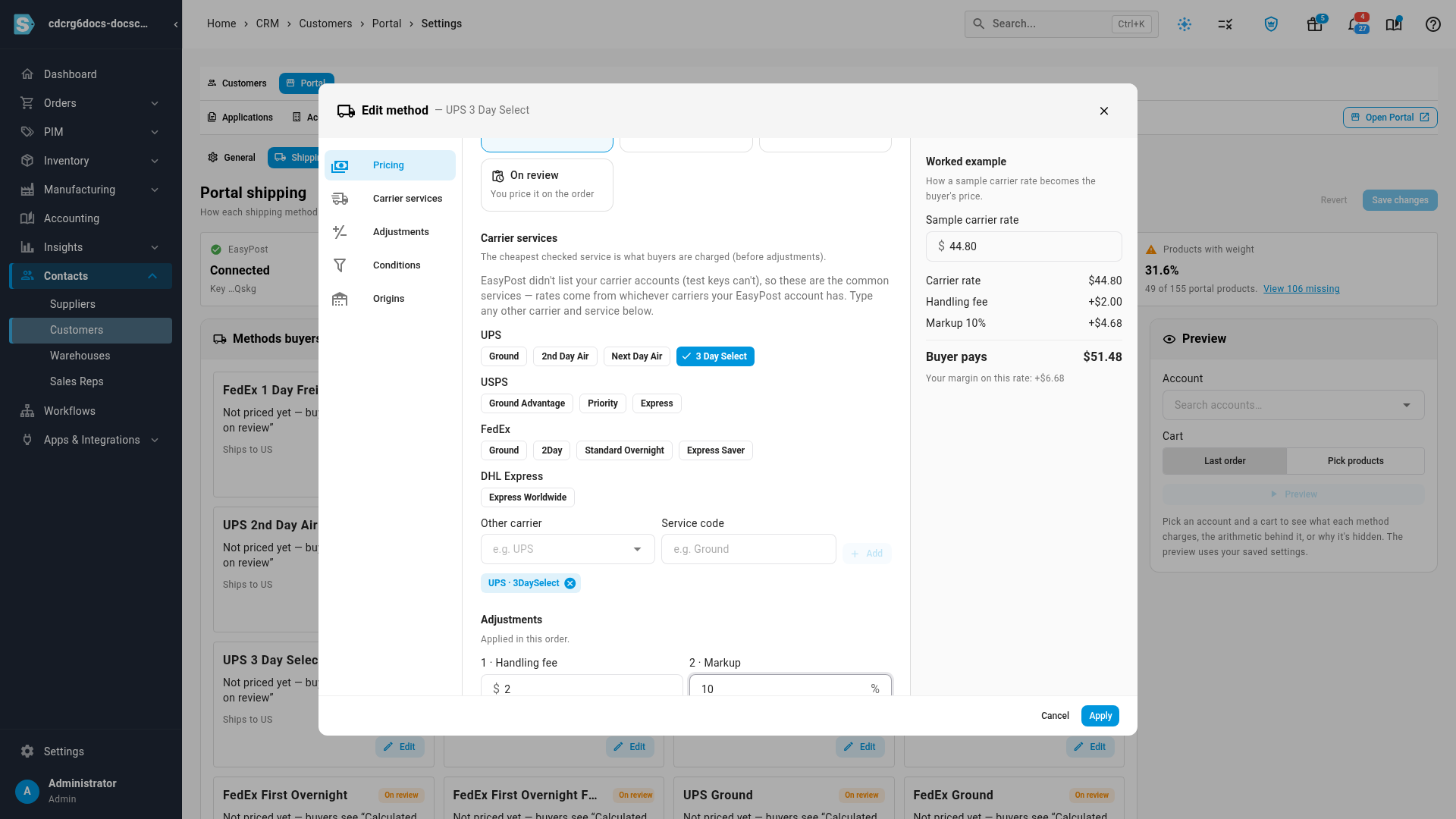The image size is (1456, 819).
Task: Open notifications bell icon
Action: point(1354,24)
